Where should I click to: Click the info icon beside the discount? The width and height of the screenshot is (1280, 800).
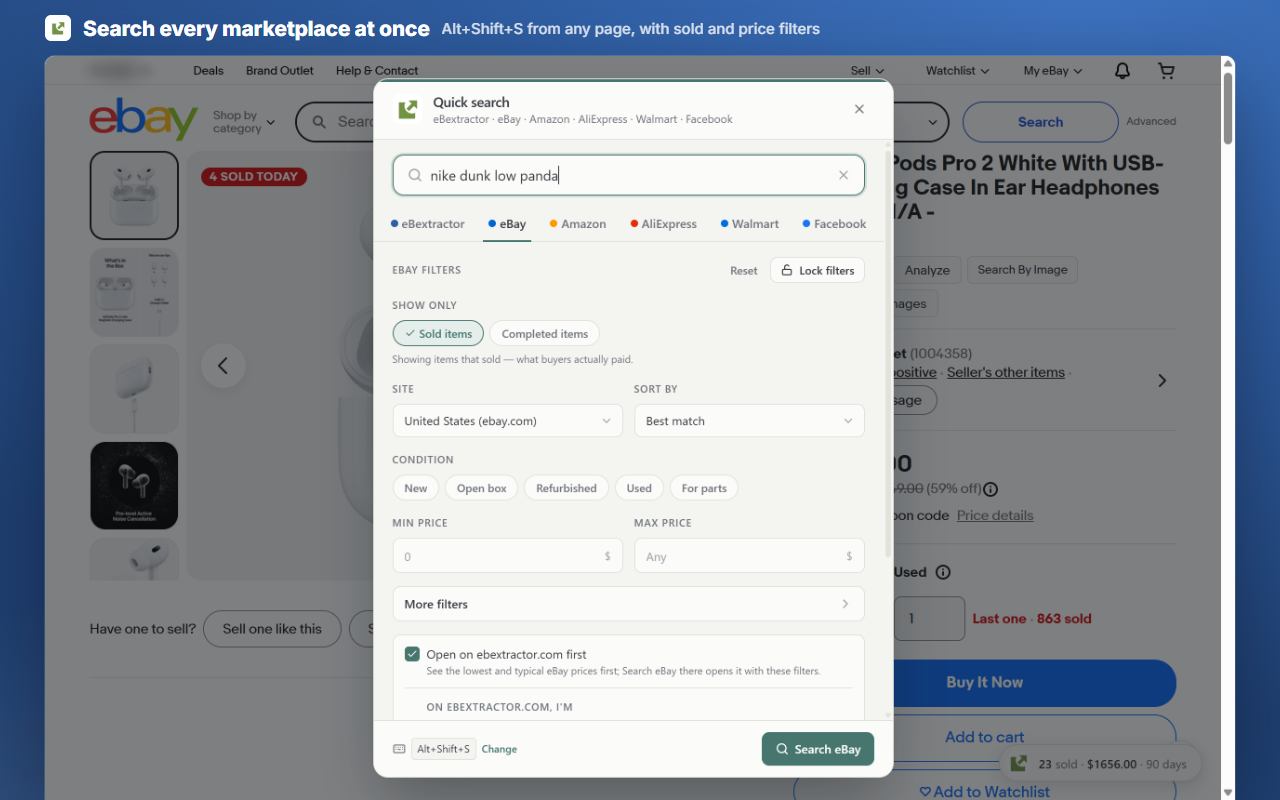tap(991, 489)
